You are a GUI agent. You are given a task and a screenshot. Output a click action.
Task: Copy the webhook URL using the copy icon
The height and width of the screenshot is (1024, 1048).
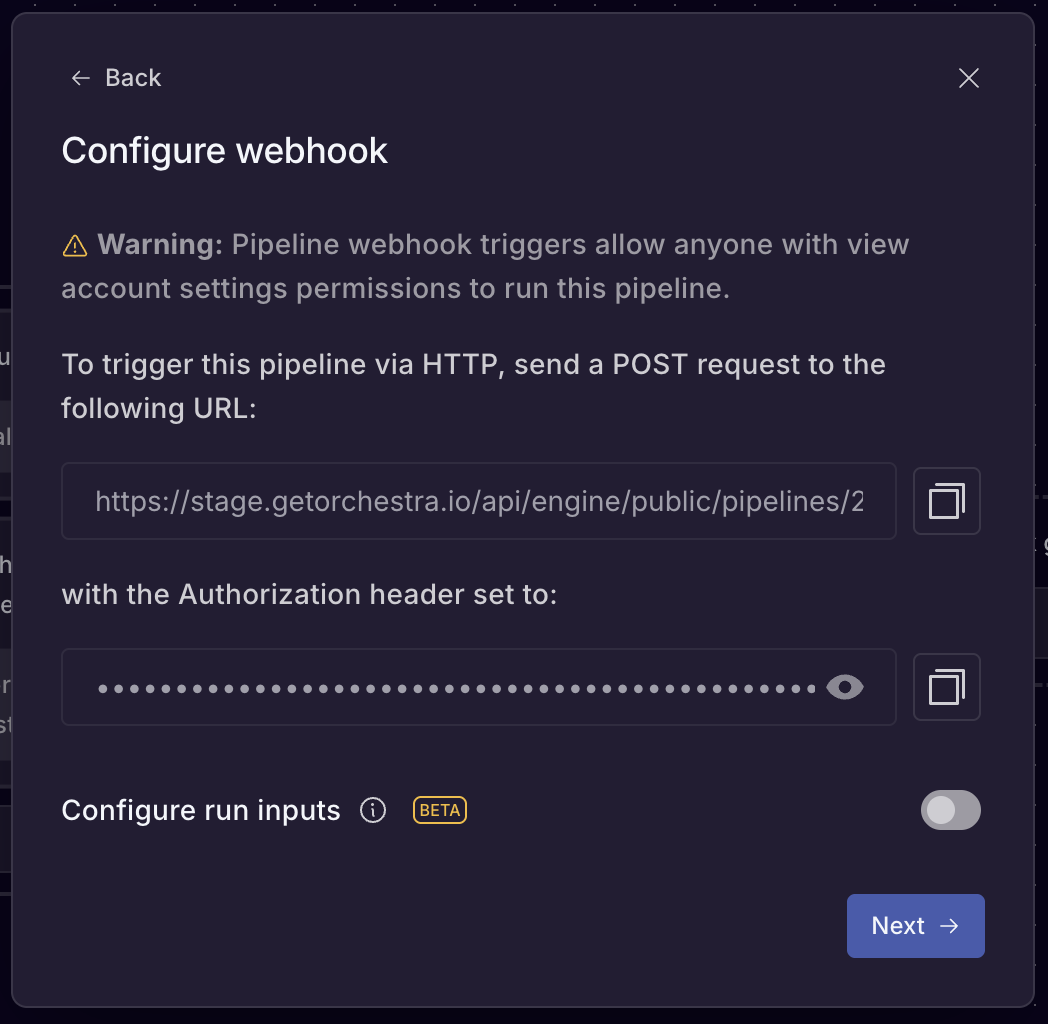pyautogui.click(x=946, y=501)
